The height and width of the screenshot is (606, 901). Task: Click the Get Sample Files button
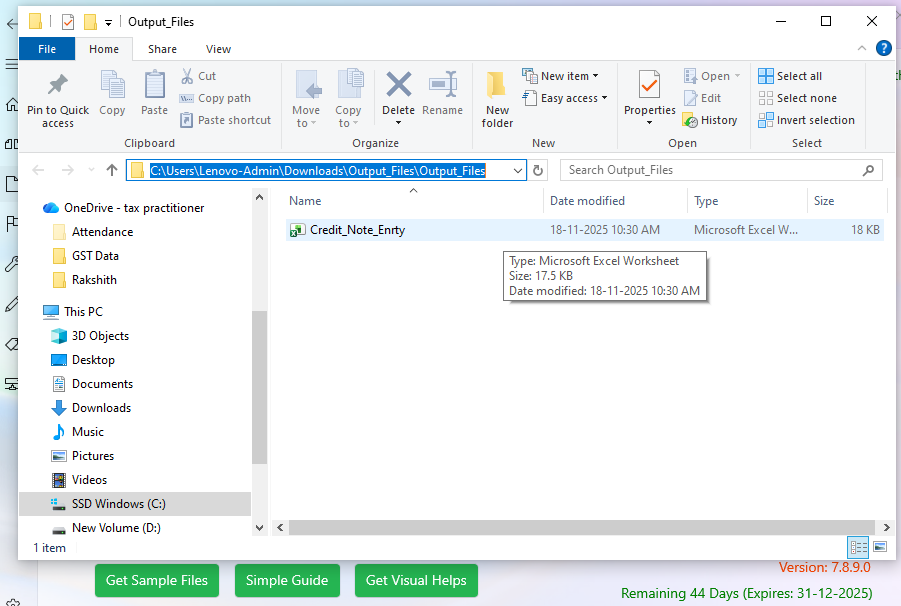(x=157, y=580)
